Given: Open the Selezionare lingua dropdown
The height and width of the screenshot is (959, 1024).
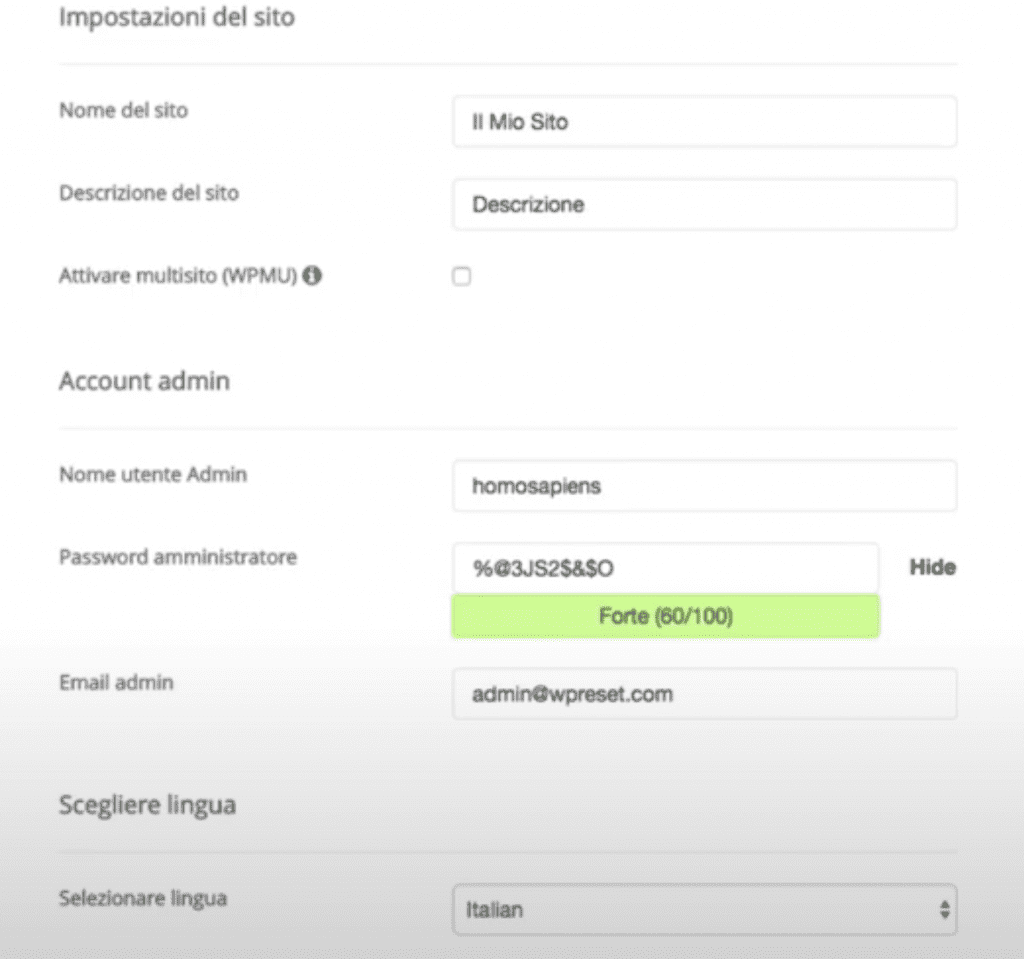Looking at the screenshot, I should [x=705, y=909].
